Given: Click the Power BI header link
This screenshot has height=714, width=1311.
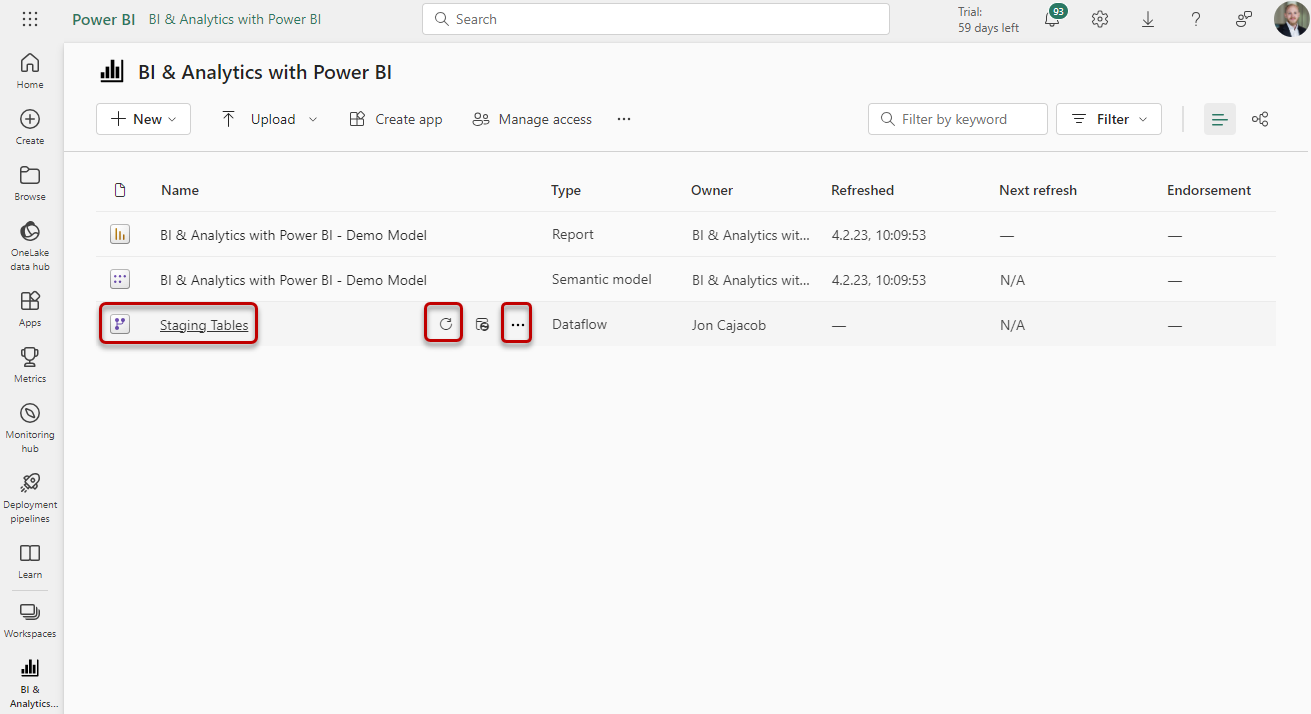Looking at the screenshot, I should tap(103, 19).
